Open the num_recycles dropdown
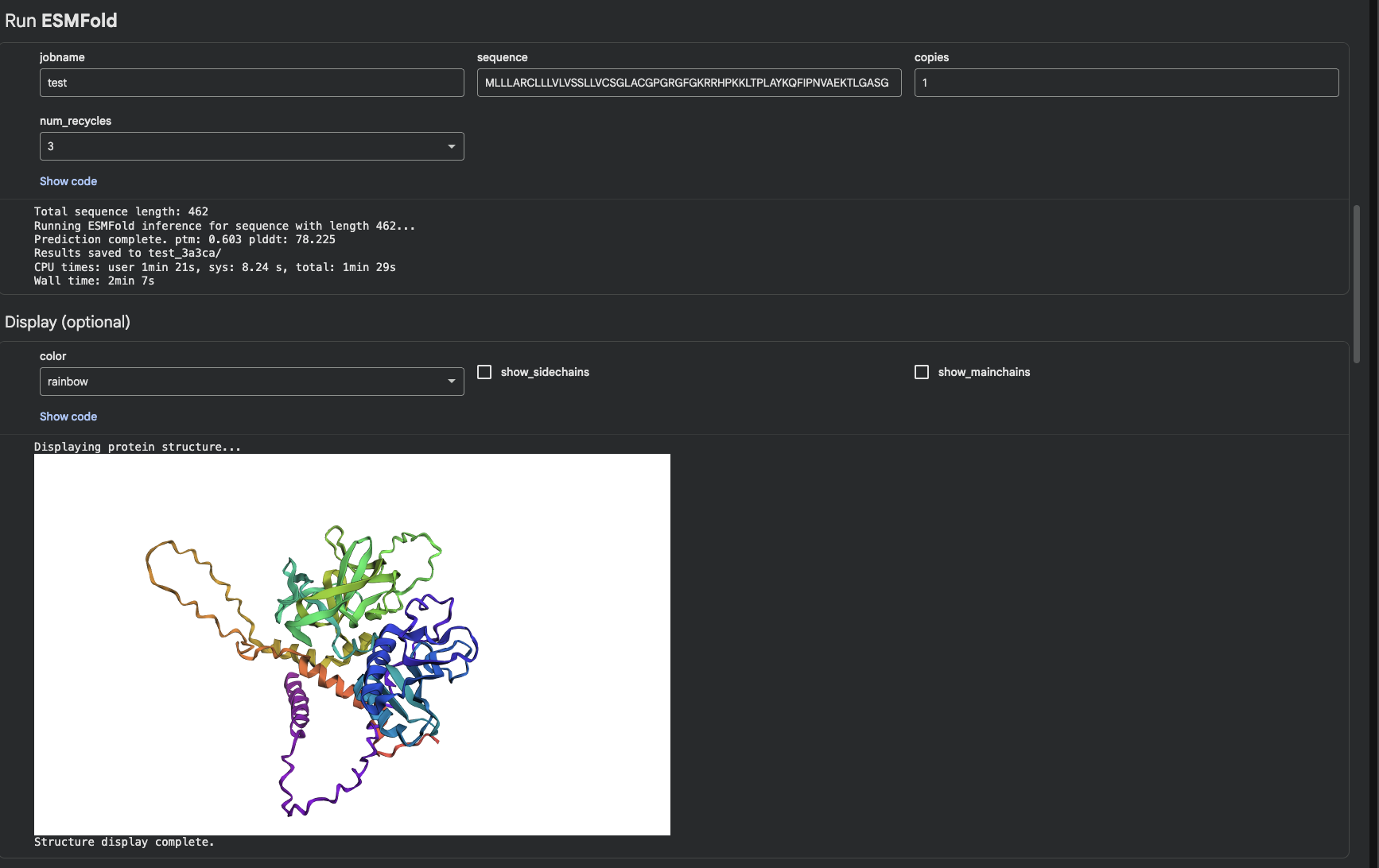1379x868 pixels. tap(251, 146)
